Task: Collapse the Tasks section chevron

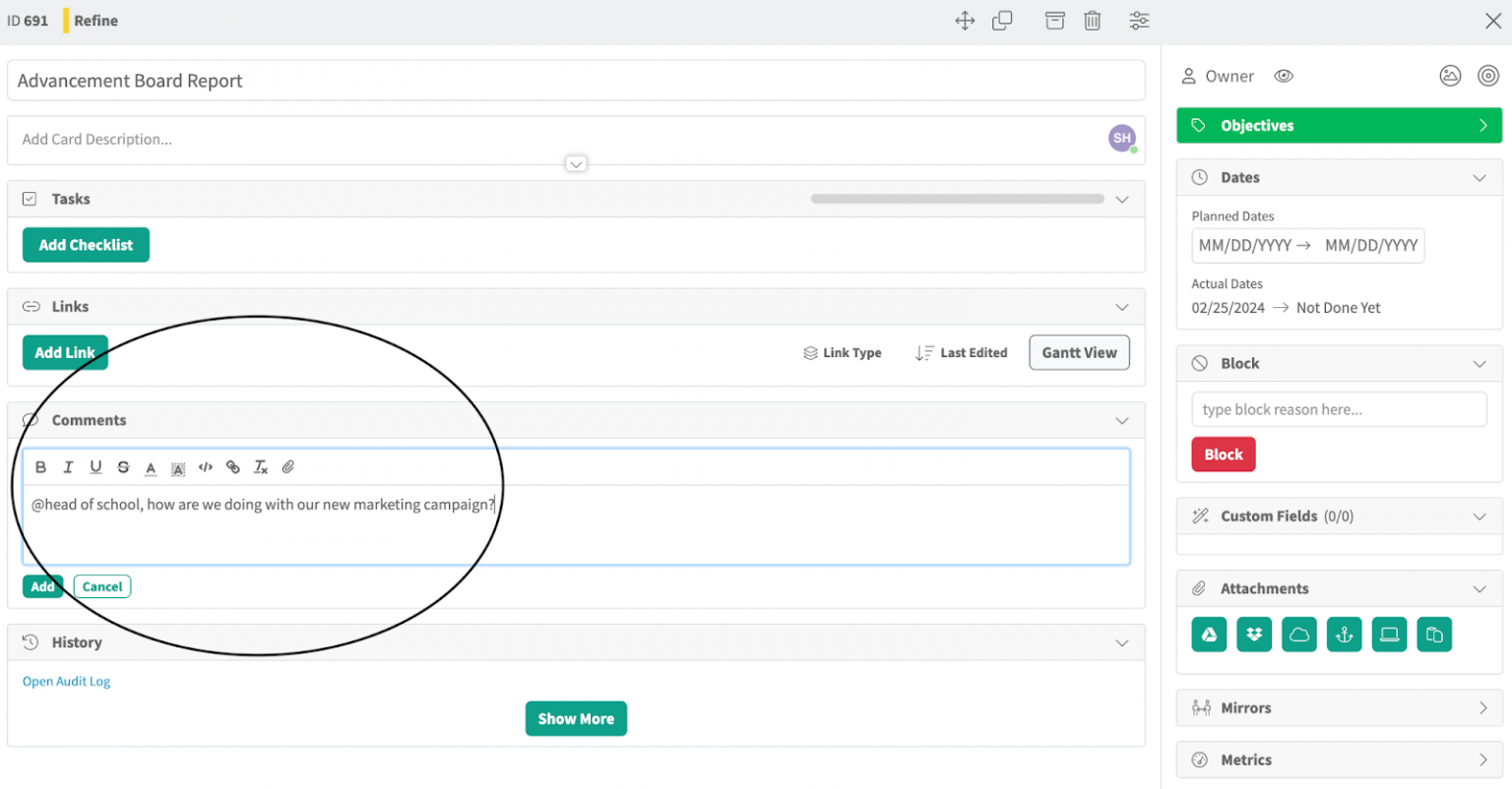Action: (1121, 200)
